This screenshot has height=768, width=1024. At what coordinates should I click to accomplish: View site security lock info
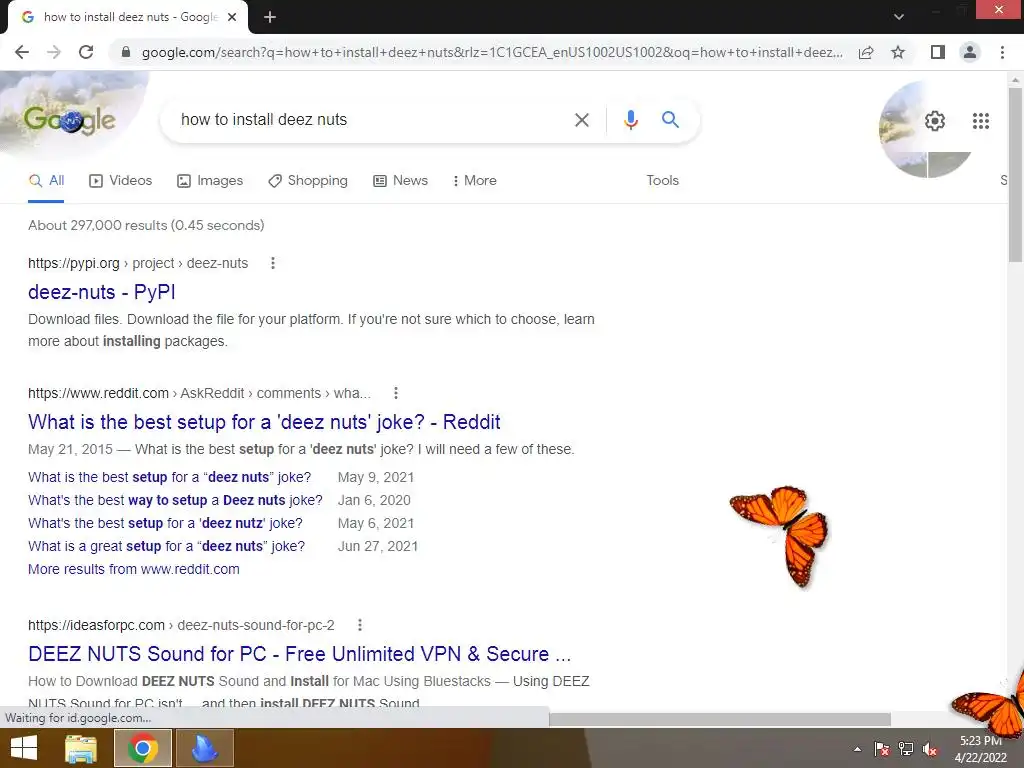click(126, 52)
